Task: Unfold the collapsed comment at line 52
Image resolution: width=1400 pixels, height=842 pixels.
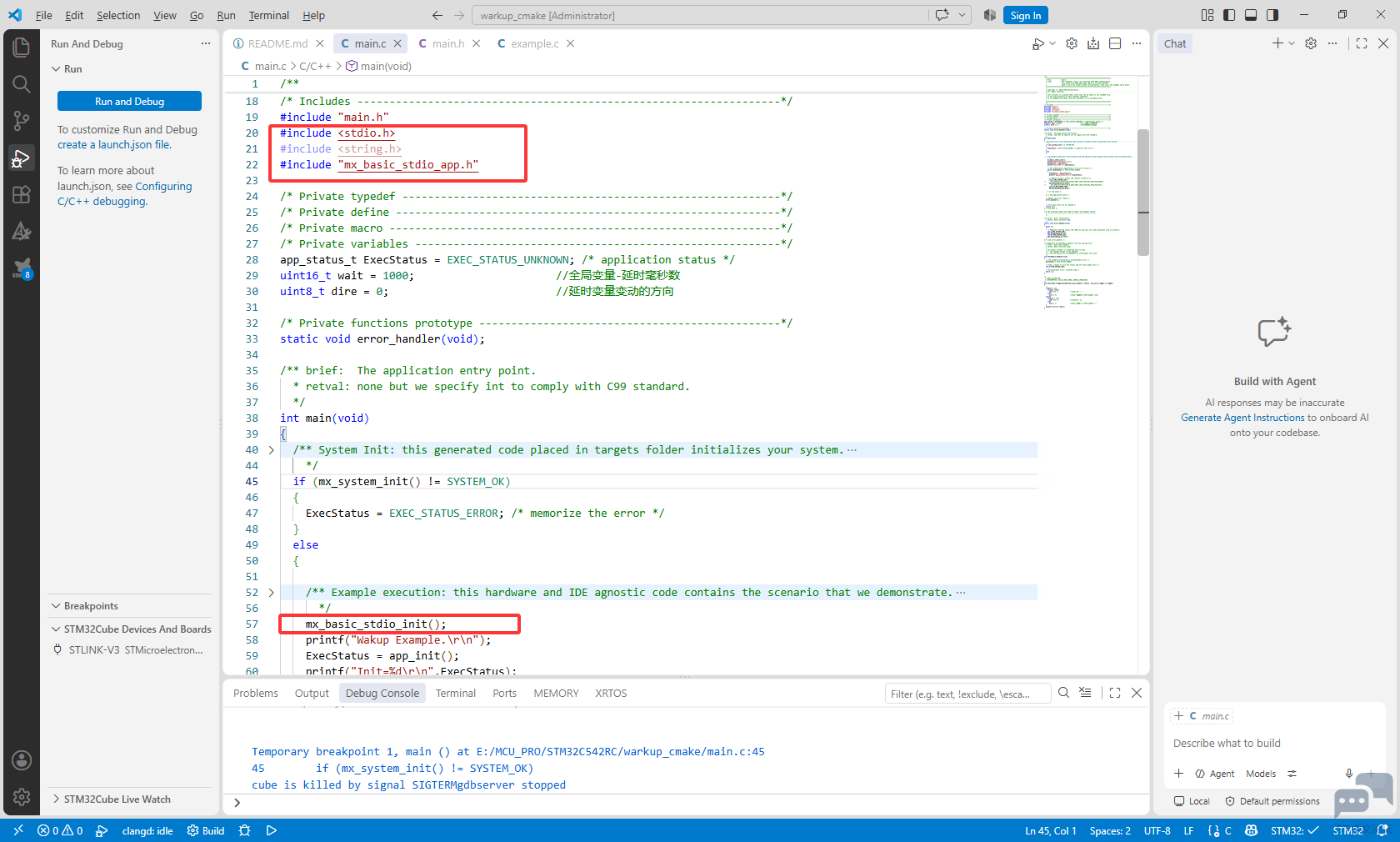Action: pyautogui.click(x=271, y=593)
